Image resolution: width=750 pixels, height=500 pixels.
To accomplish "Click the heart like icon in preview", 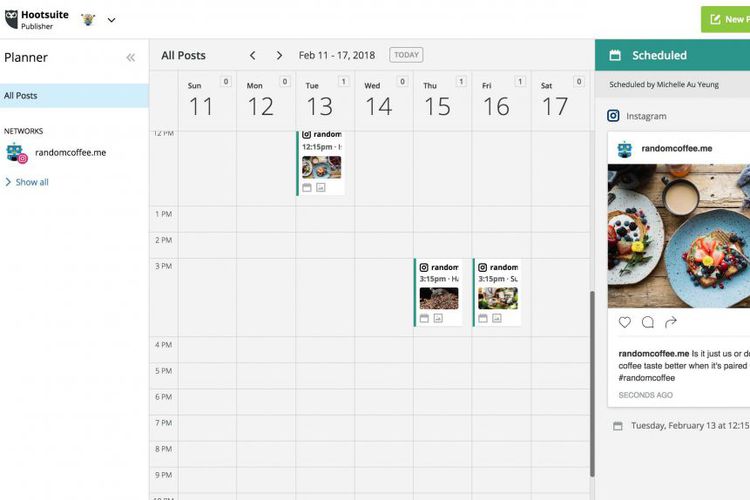I will point(625,322).
